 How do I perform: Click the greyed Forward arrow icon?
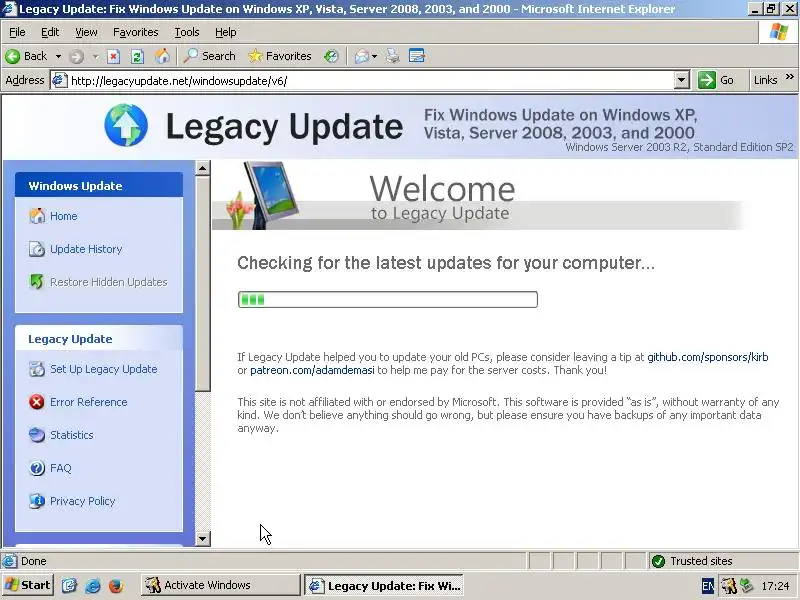[77, 56]
